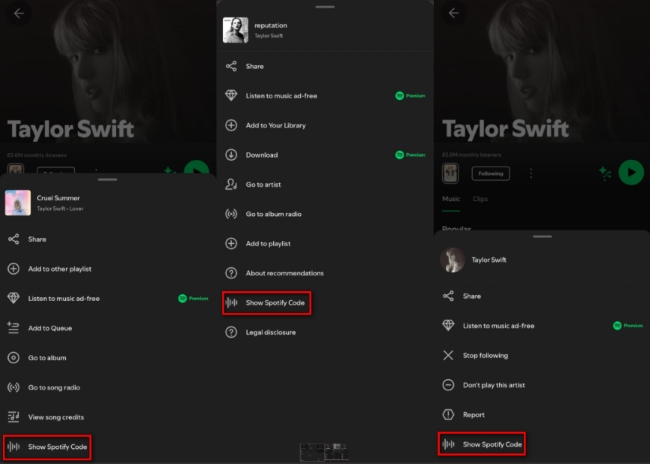Choose Stop following
This screenshot has width=650, height=464.
tap(542, 355)
